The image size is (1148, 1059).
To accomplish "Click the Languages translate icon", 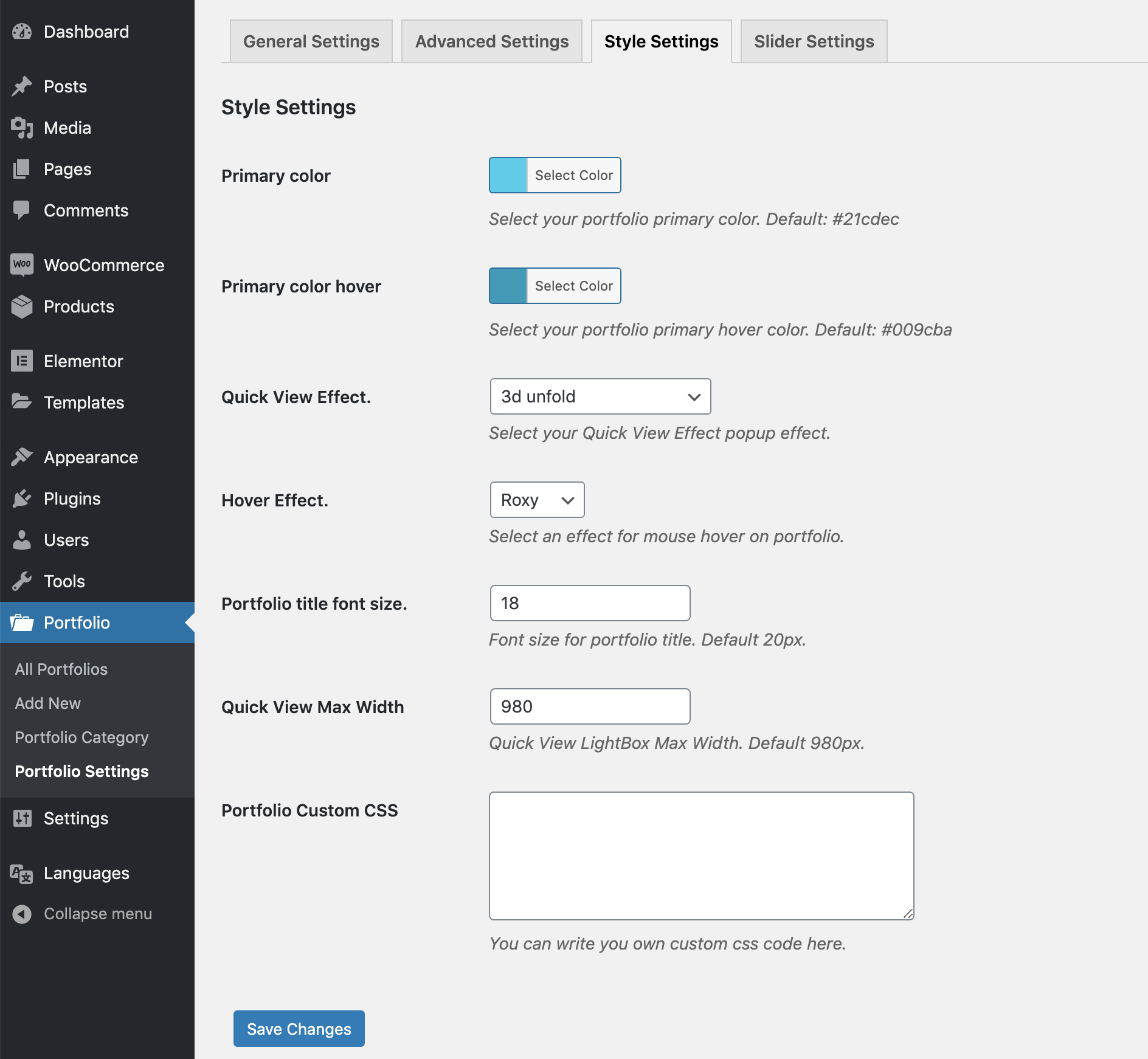I will coord(22,873).
